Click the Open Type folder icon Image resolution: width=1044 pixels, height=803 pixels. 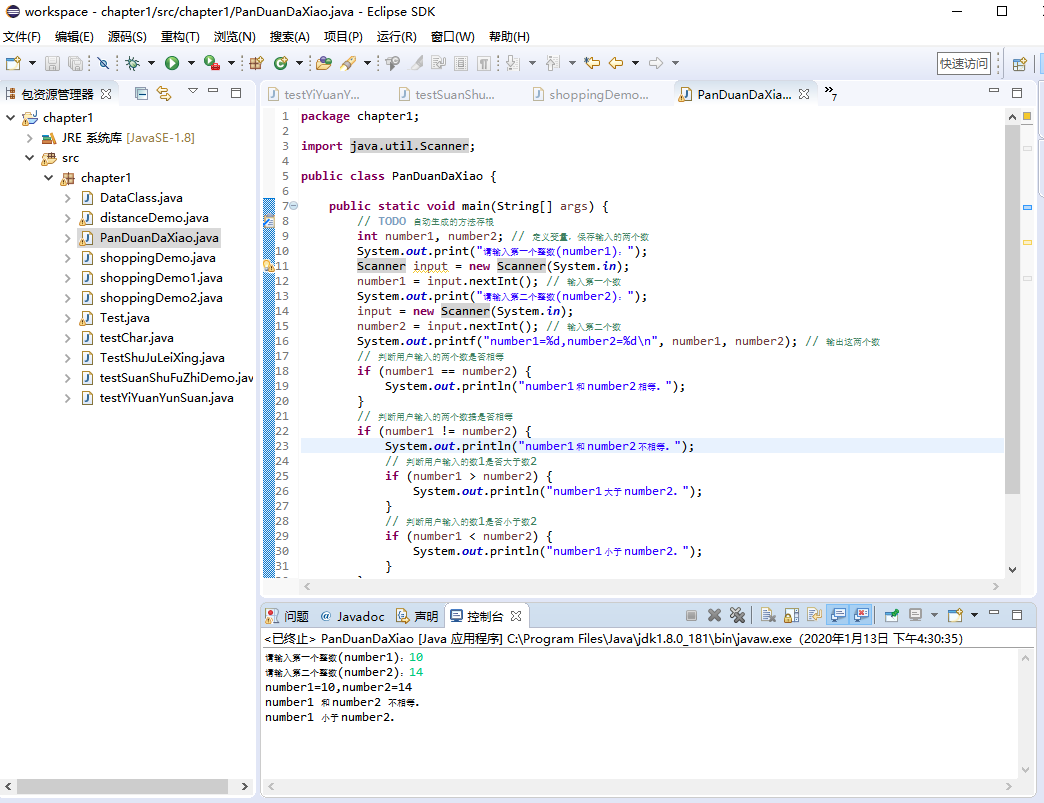tap(324, 63)
